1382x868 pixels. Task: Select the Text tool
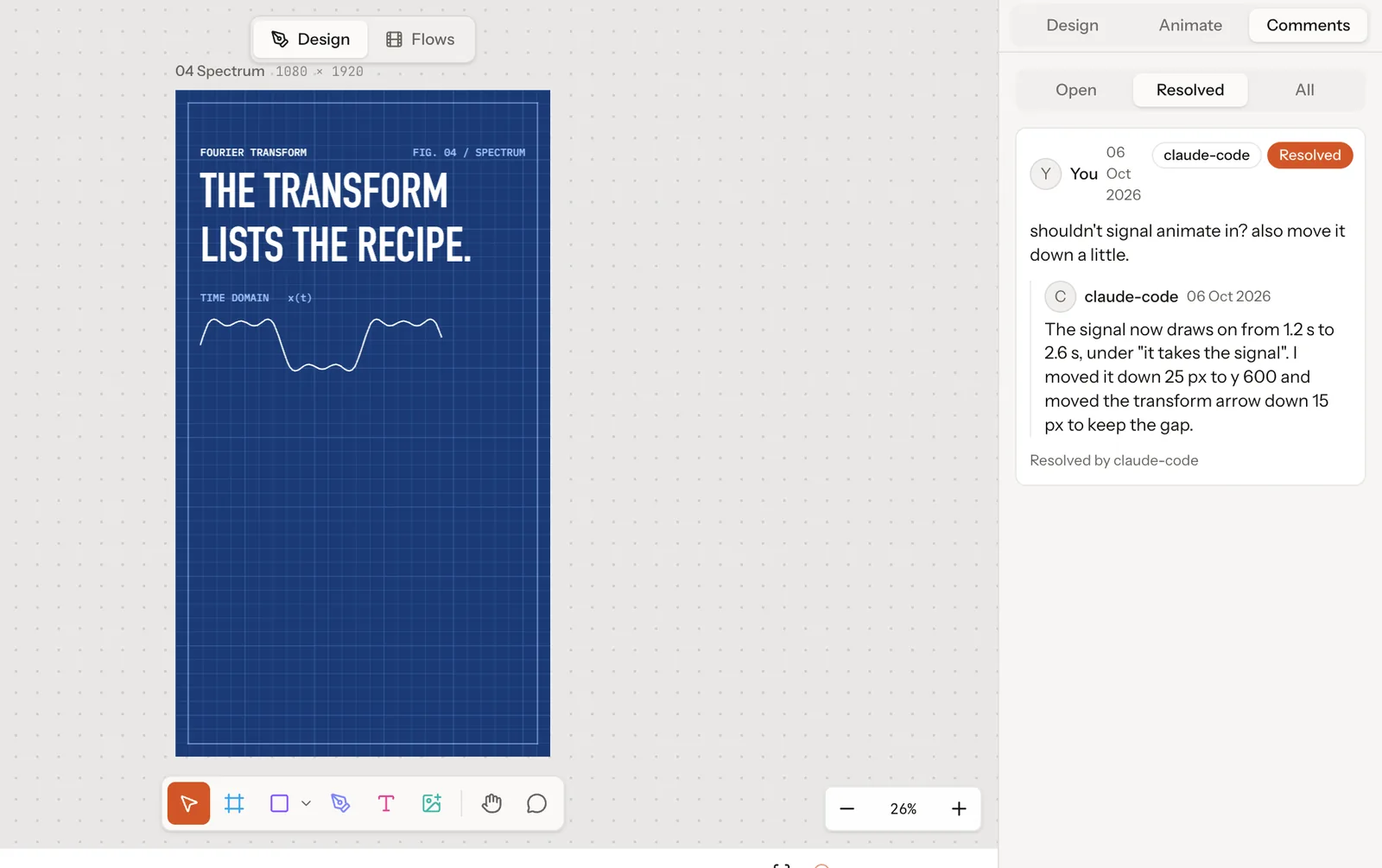[x=386, y=803]
